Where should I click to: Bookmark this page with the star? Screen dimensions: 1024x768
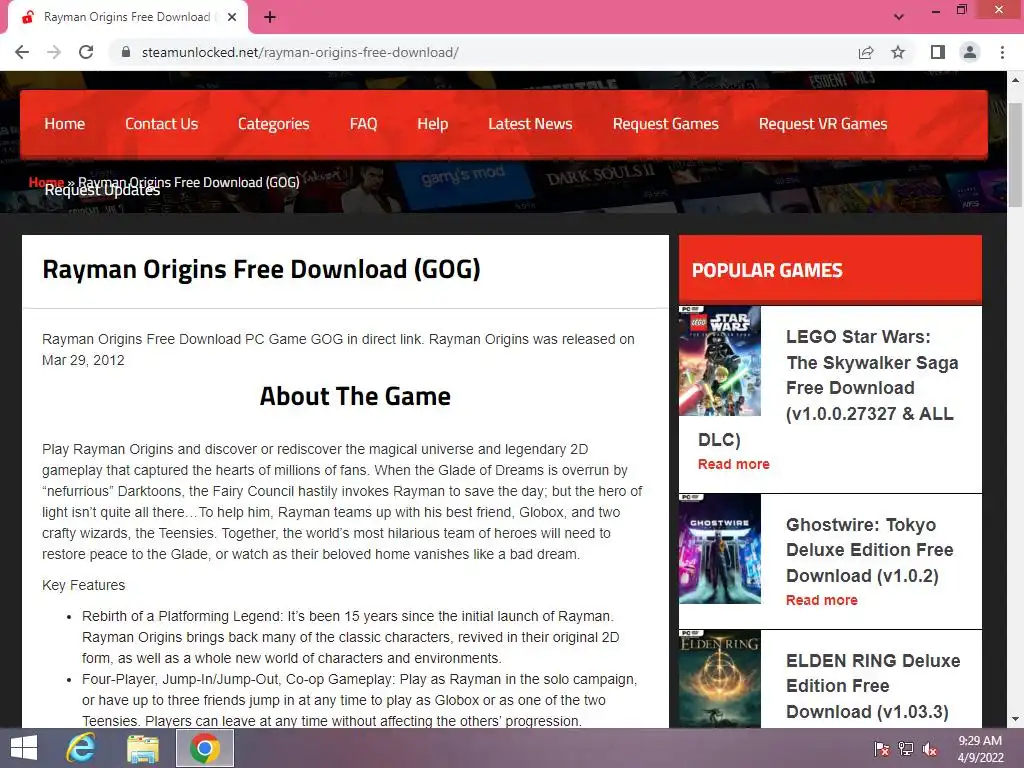898,52
